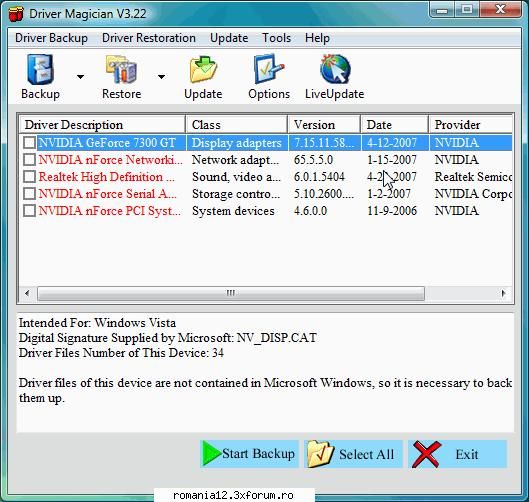Sort by the Date column header

[x=395, y=125]
